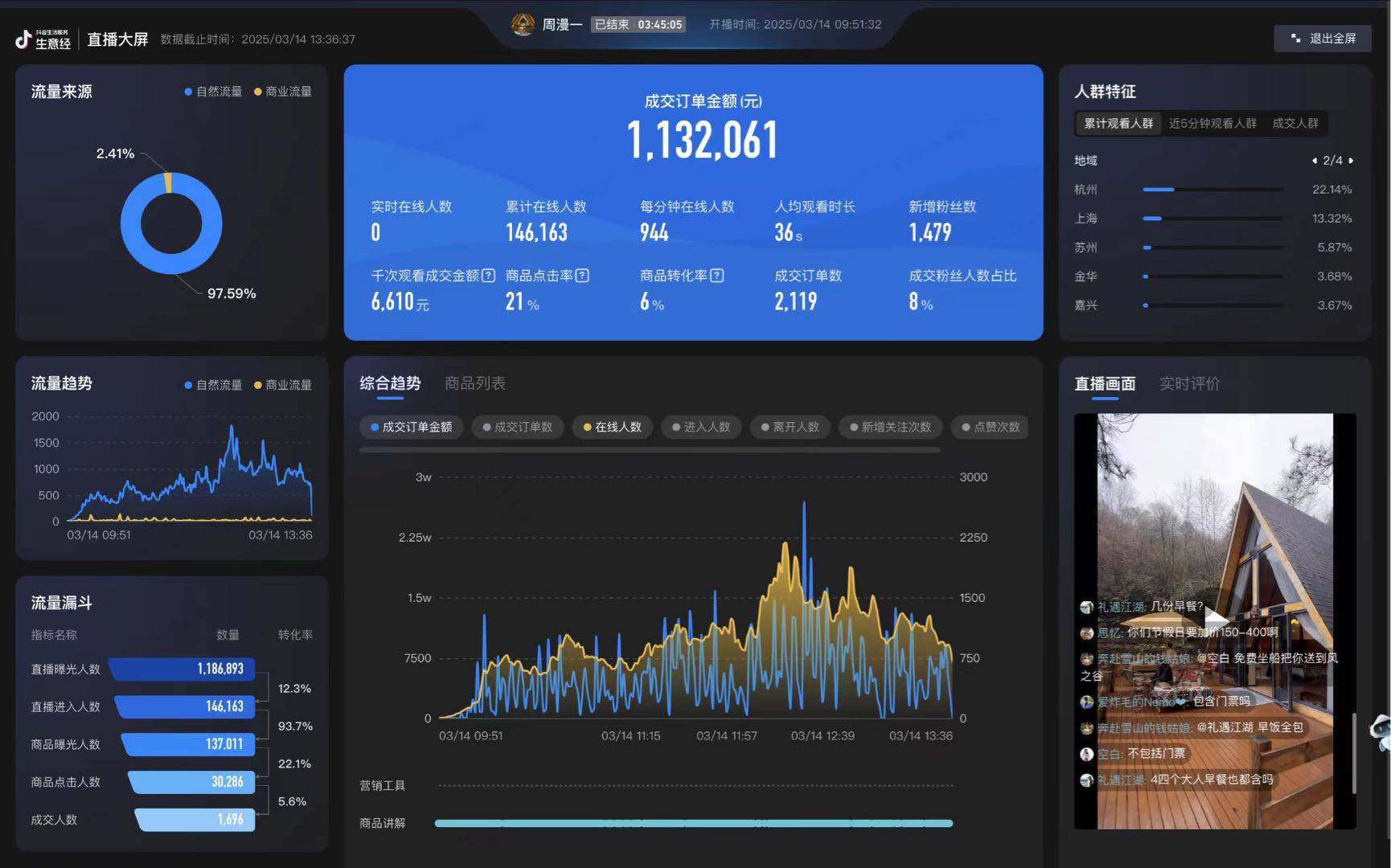Select 成交人群 audience segment
This screenshot has width=1391, height=868.
tap(1295, 123)
